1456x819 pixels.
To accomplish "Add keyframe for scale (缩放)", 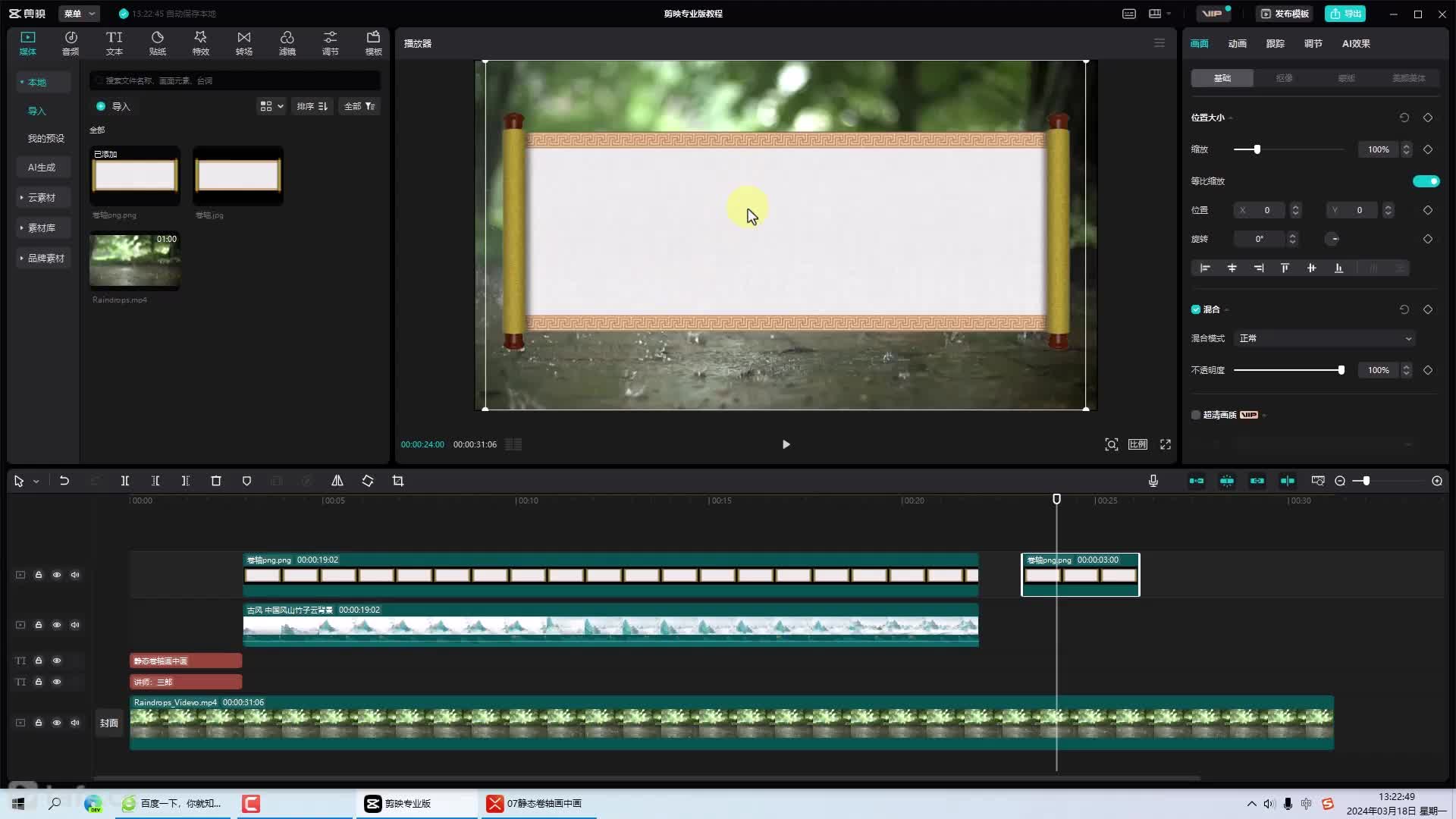I will pyautogui.click(x=1428, y=149).
